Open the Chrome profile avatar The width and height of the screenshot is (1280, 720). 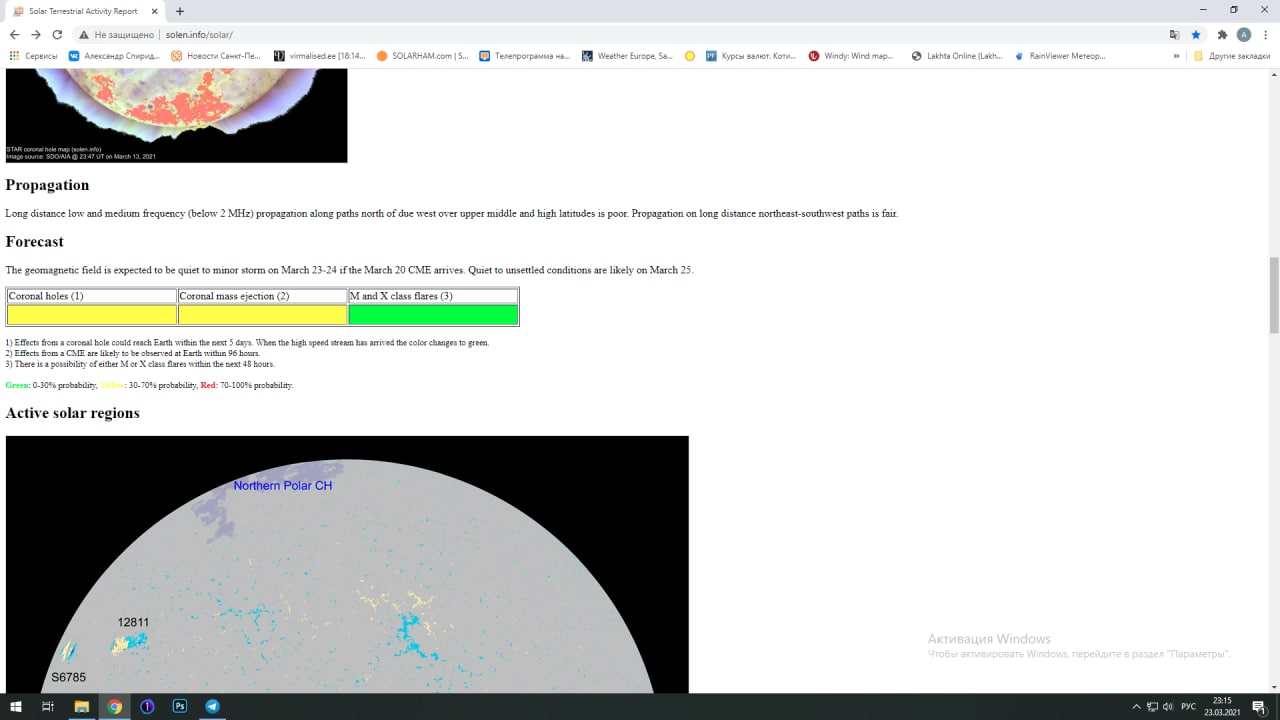1244,34
